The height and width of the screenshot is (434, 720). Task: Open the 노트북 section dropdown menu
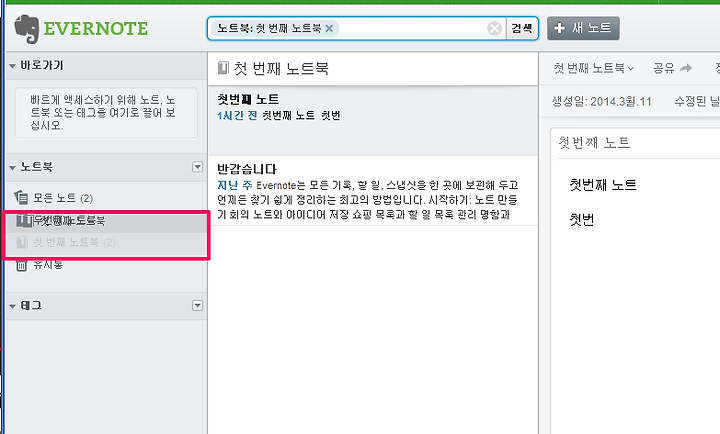point(197,167)
